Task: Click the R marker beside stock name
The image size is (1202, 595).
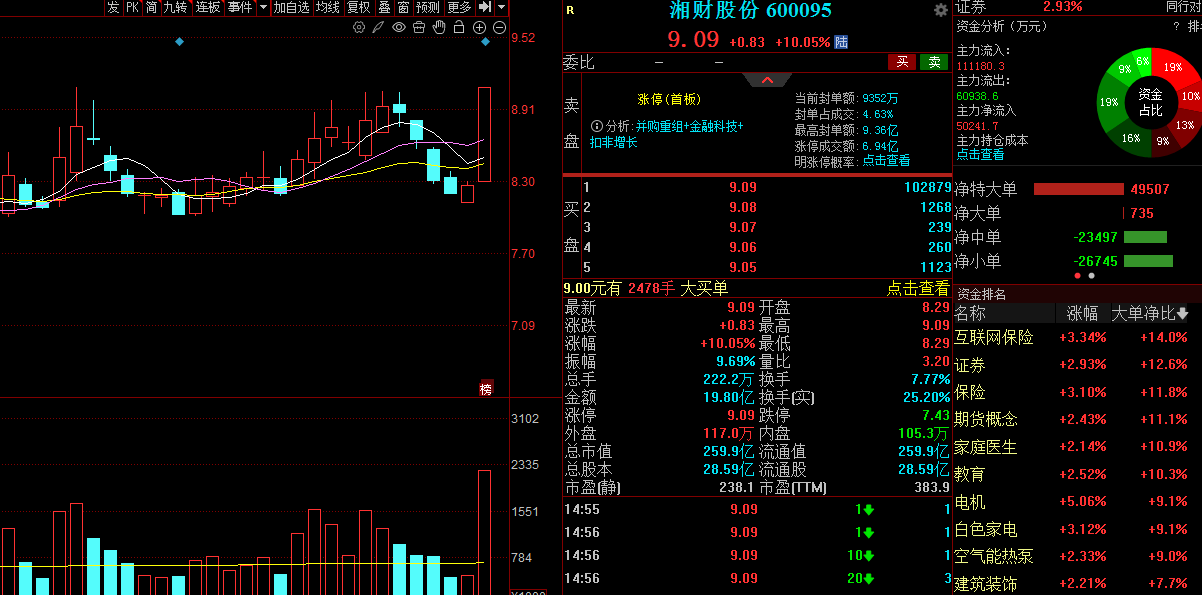Action: click(570, 11)
